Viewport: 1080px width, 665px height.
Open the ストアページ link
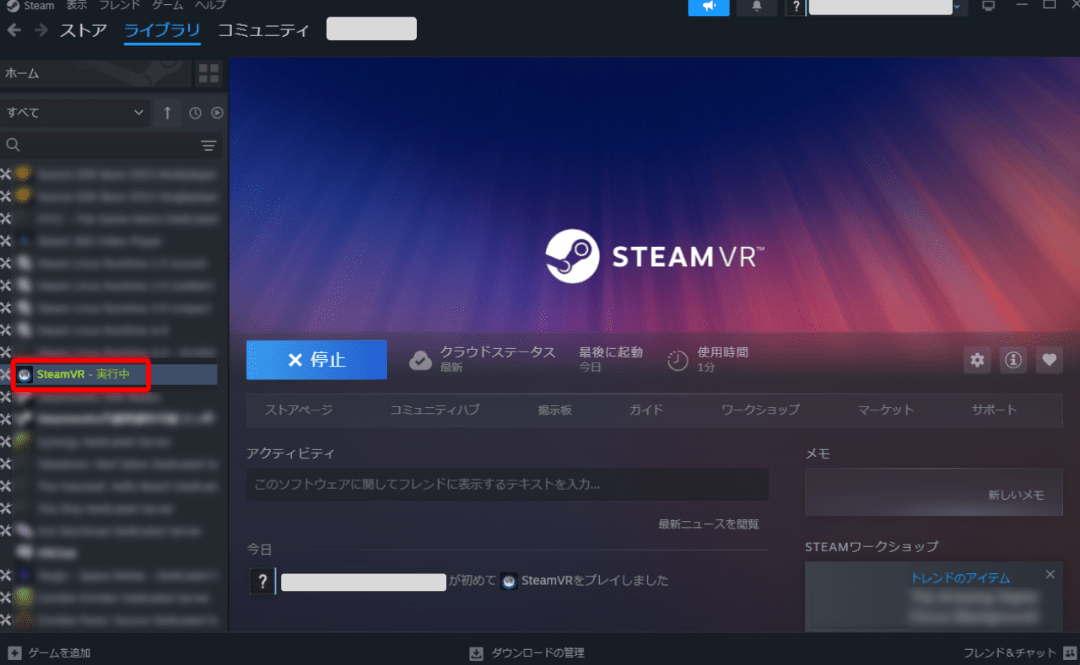click(299, 410)
